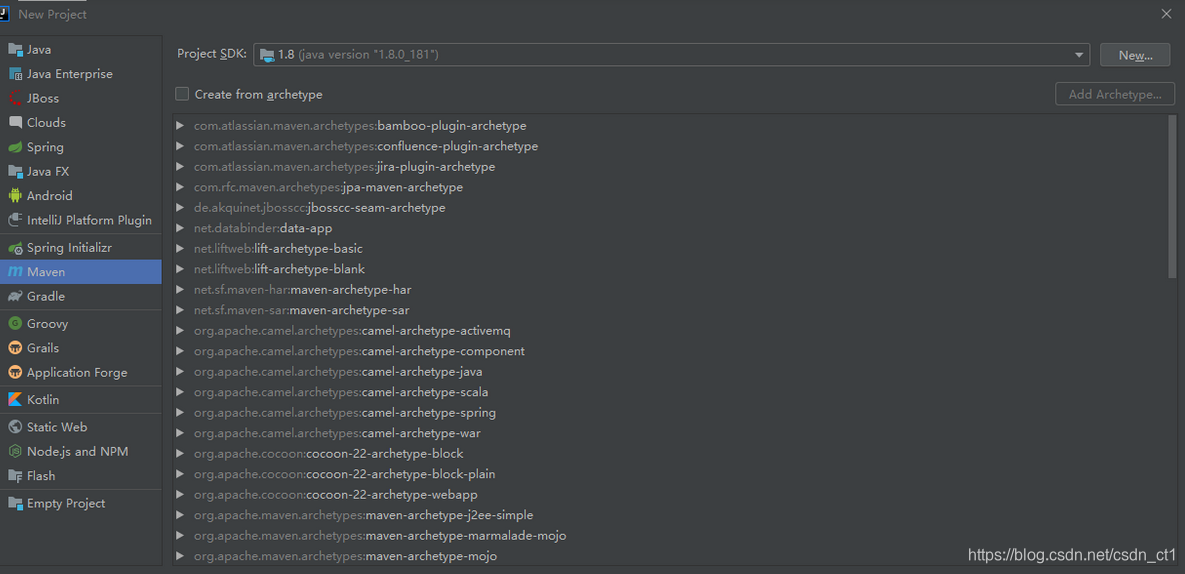1185x574 pixels.
Task: Click the IntelliJ Platform Plugin icon
Action: [x=15, y=221]
